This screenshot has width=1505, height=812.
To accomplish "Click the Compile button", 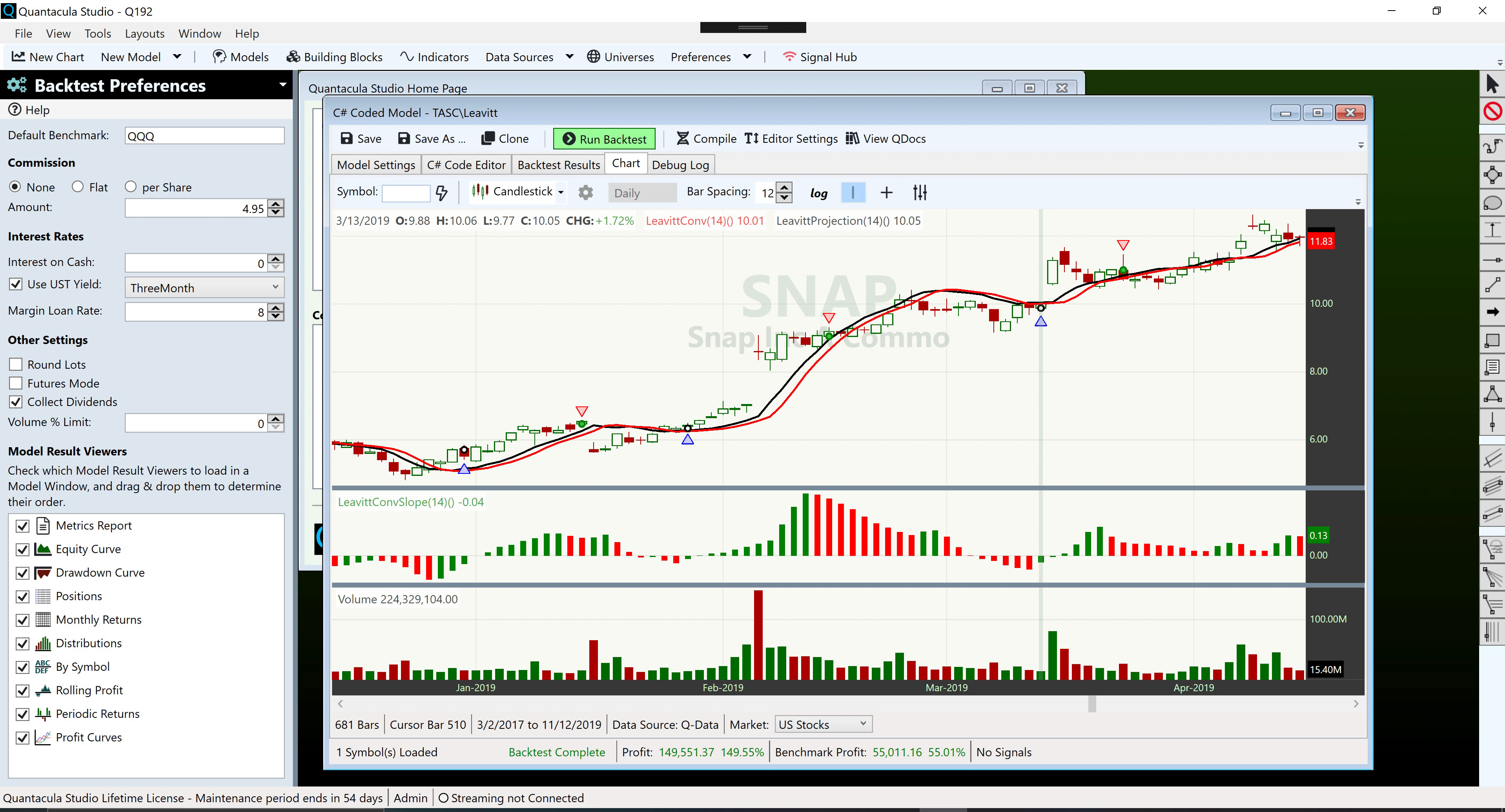I will pos(706,138).
